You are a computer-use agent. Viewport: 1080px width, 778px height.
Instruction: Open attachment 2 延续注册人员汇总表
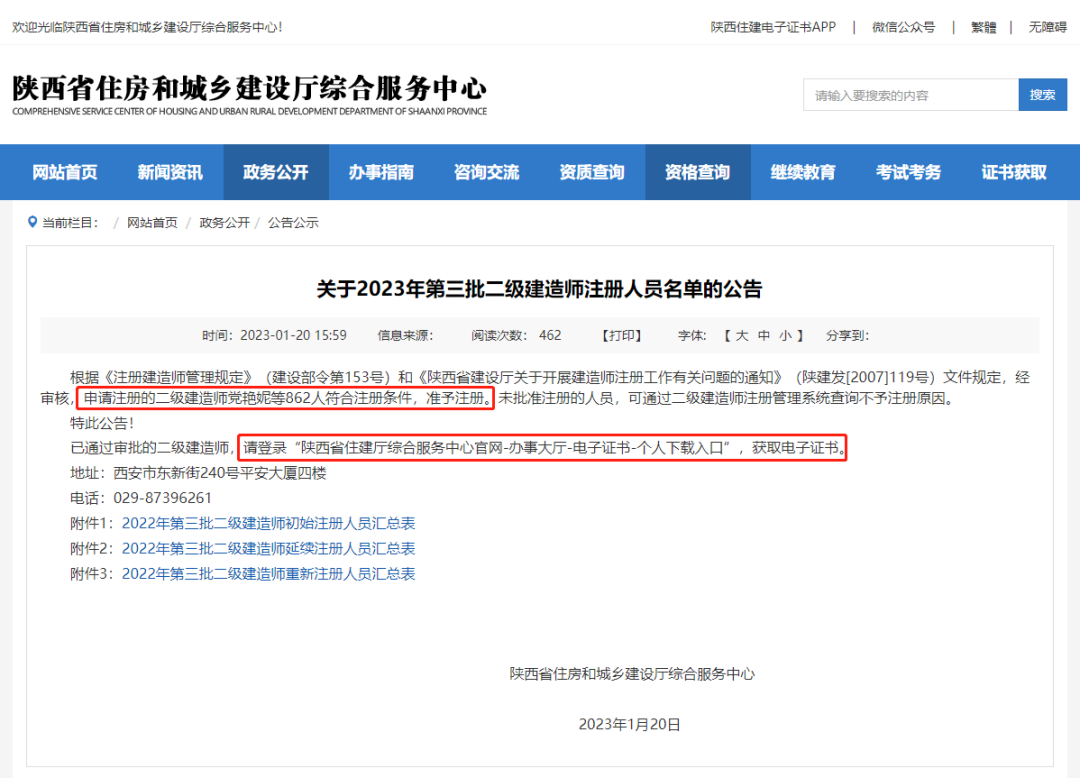[x=268, y=548]
